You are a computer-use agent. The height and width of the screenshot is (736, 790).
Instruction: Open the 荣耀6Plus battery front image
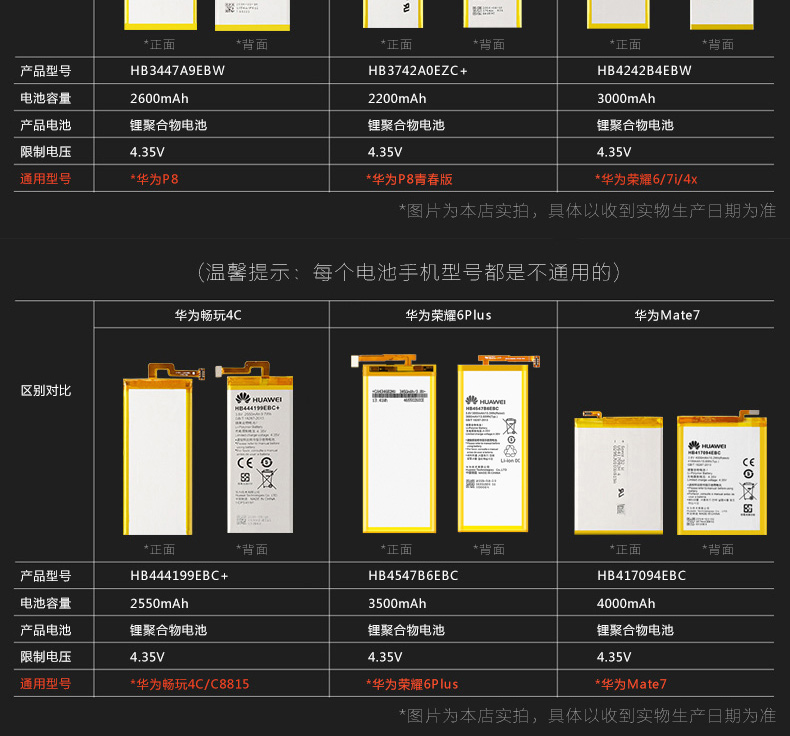tap(393, 443)
